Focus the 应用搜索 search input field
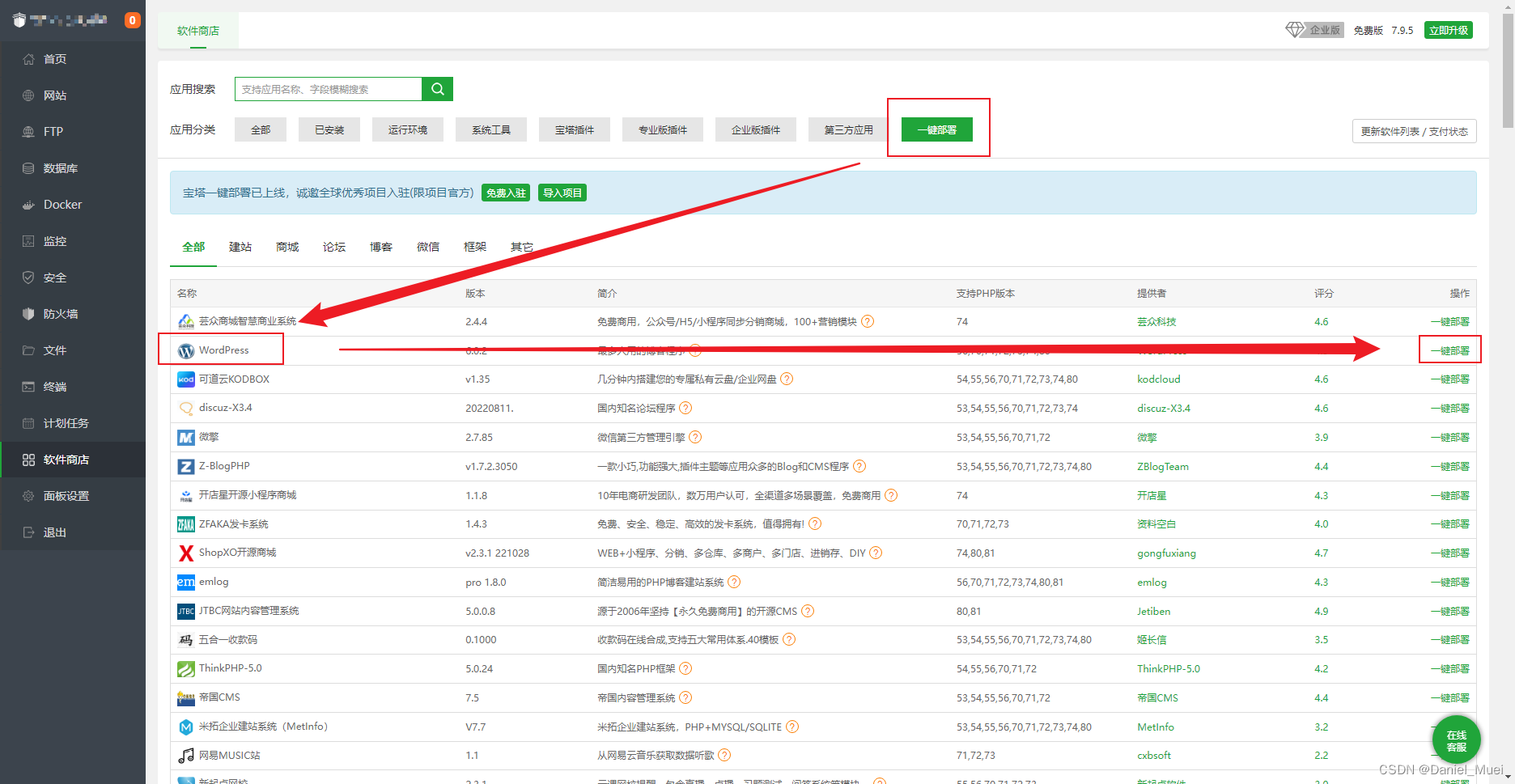The image size is (1515, 784). (329, 89)
